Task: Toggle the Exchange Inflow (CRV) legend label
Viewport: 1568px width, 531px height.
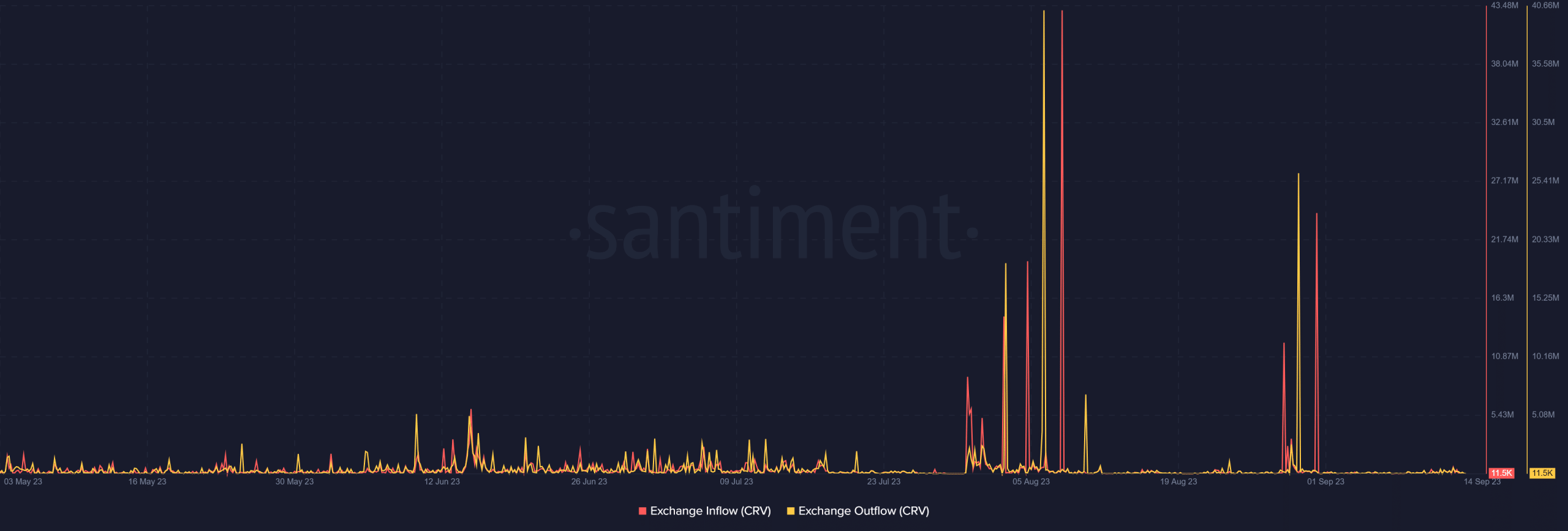Action: coord(710,511)
